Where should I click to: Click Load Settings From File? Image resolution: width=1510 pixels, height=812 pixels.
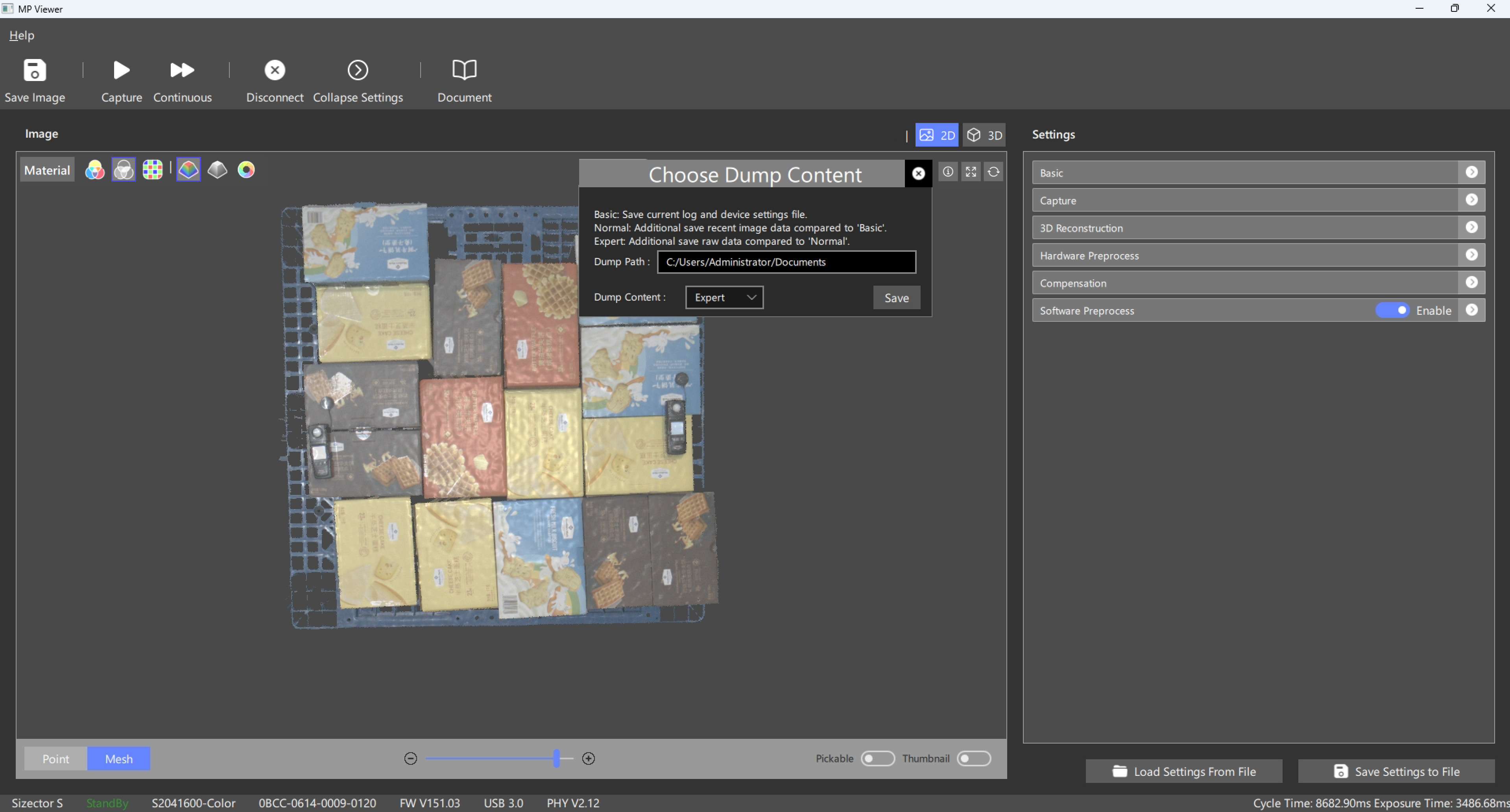click(x=1183, y=771)
